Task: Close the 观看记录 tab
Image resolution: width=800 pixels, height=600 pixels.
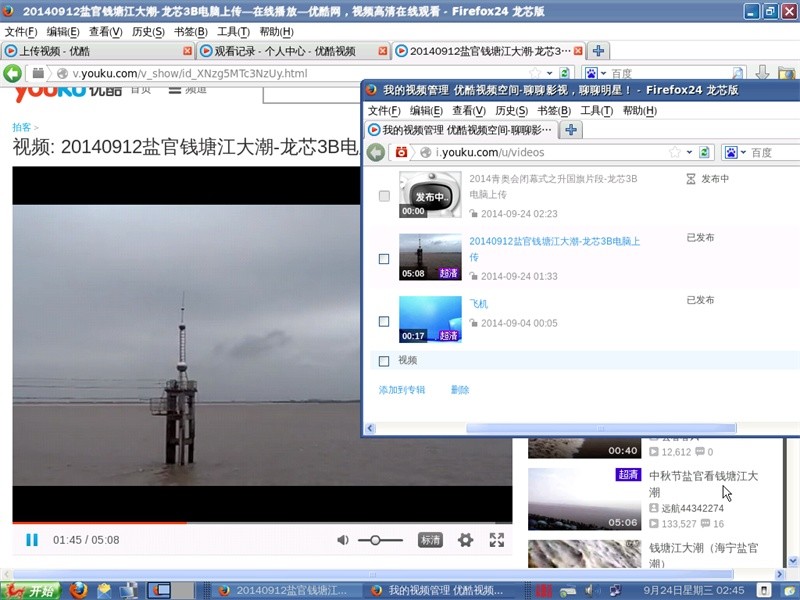Action: 383,51
